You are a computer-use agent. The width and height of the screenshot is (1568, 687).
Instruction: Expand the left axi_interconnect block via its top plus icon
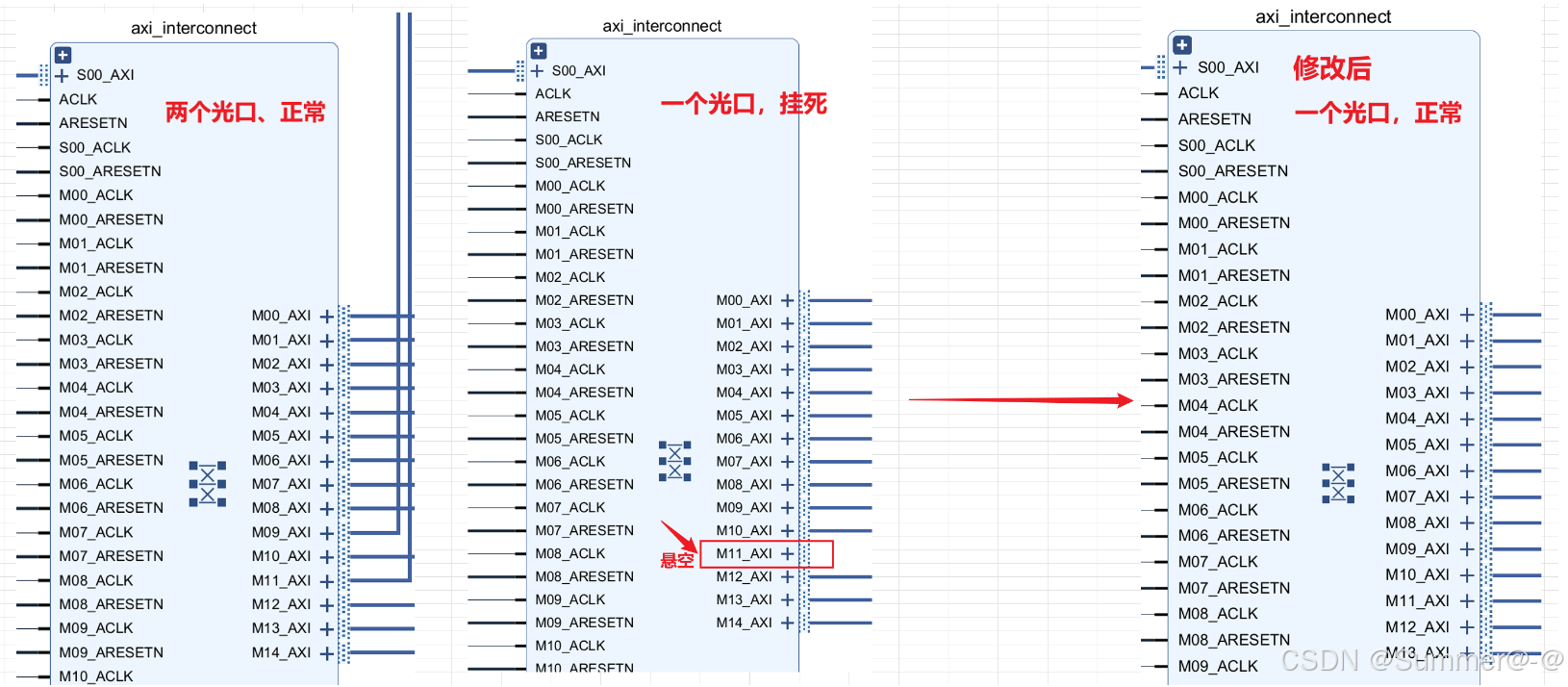tap(63, 56)
